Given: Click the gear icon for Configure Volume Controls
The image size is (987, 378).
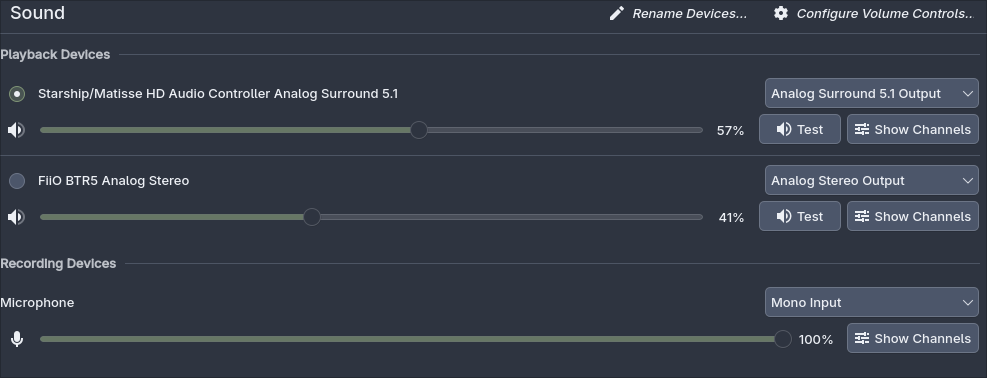Looking at the screenshot, I should click(781, 13).
